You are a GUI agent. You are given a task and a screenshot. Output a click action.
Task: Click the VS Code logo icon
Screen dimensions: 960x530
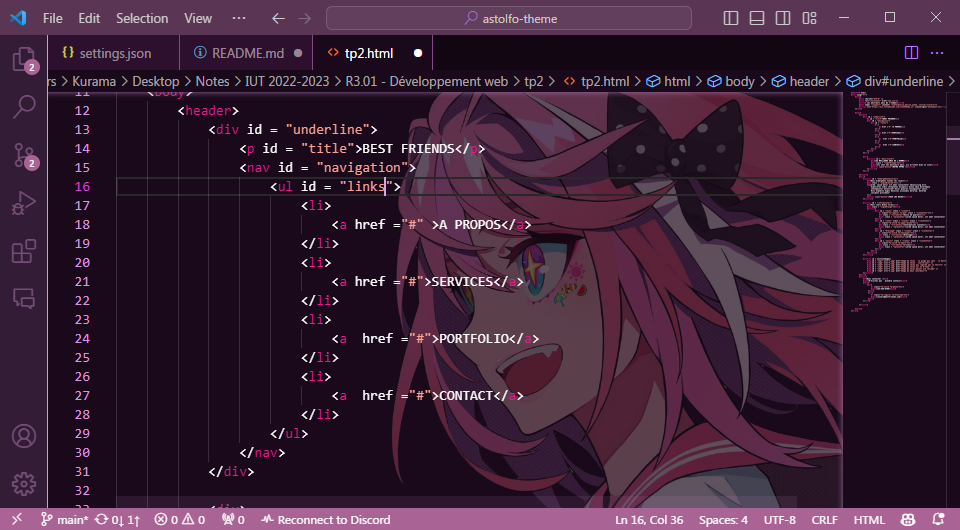(x=18, y=18)
